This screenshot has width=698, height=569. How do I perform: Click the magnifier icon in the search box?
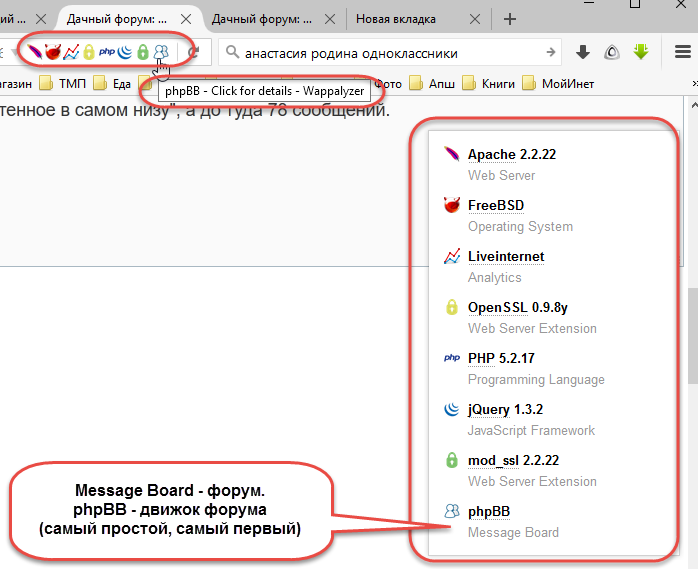[232, 53]
